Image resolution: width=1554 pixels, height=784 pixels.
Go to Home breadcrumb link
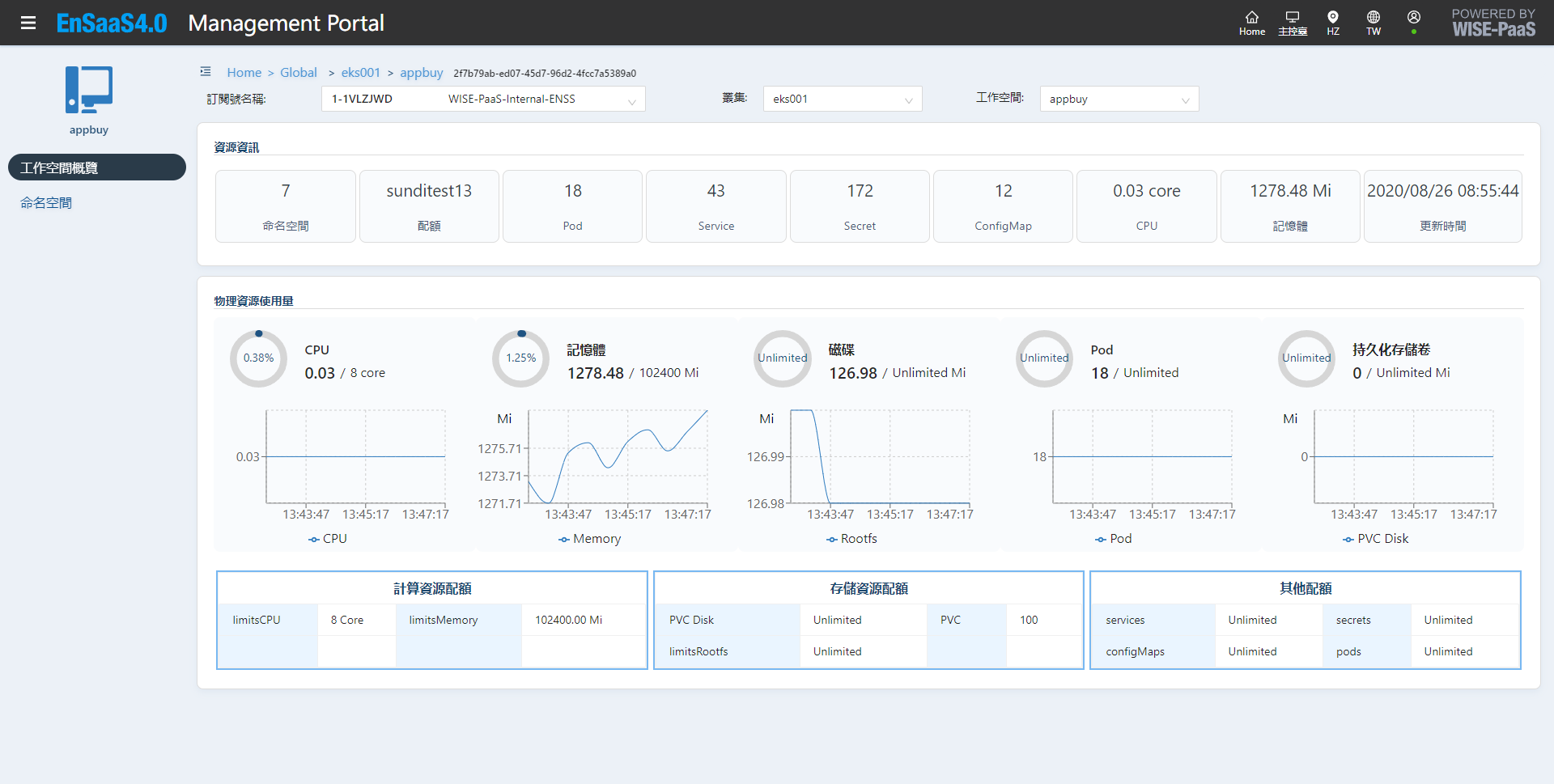coord(244,72)
